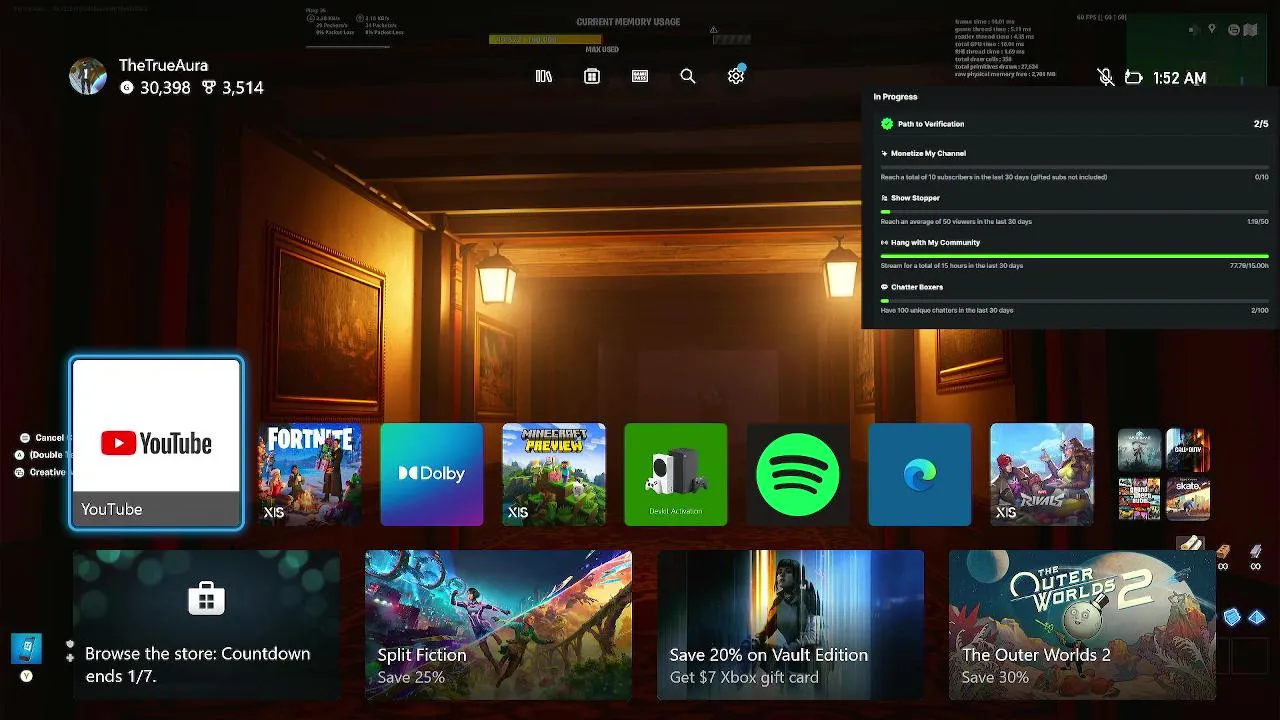Click the controller battery icon
Viewport: 1280px width, 720px height.
coord(1133,77)
